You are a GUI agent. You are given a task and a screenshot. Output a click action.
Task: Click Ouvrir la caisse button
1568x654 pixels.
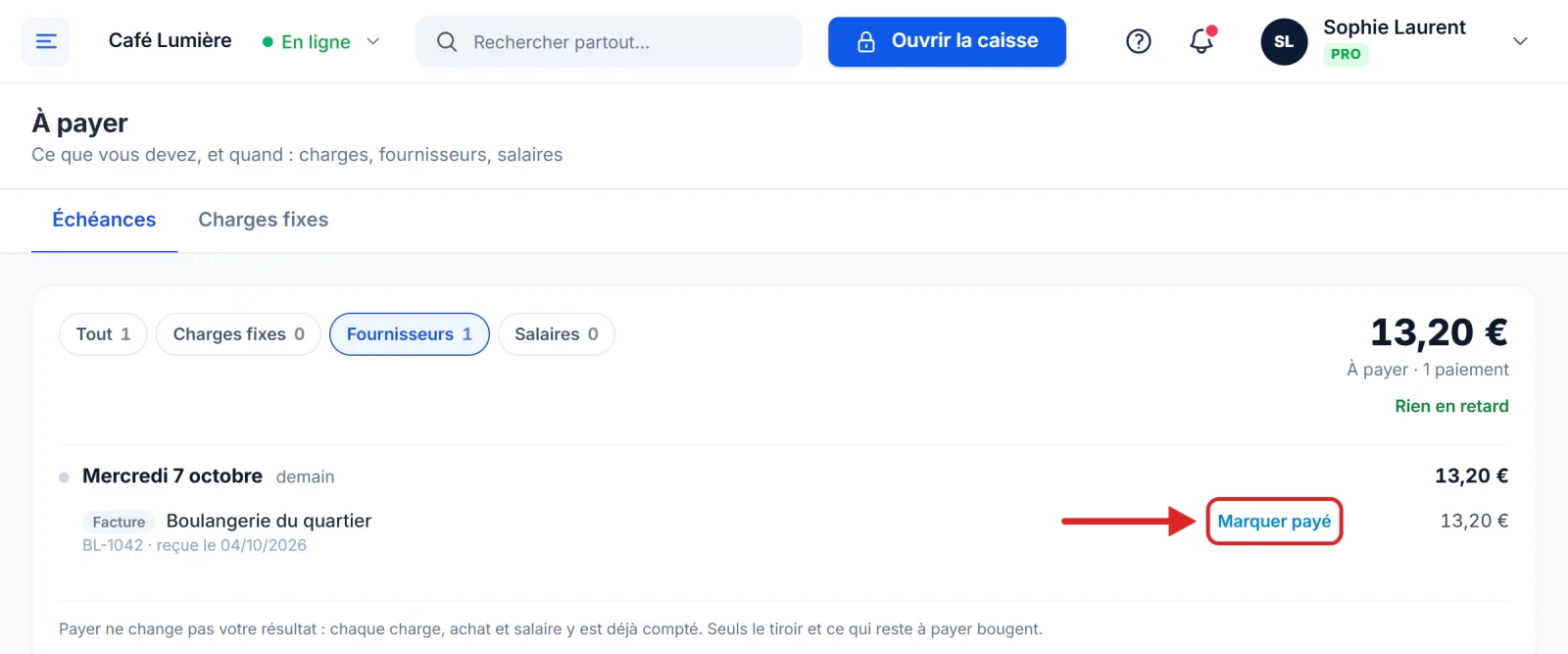point(947,41)
